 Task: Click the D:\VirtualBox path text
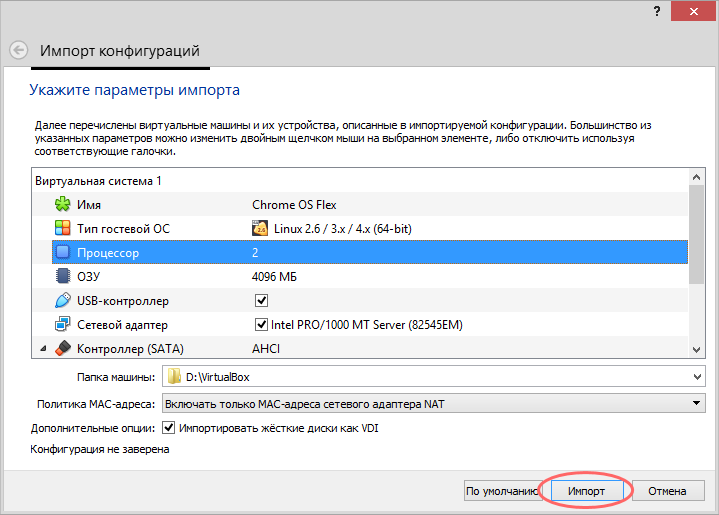pos(218,377)
